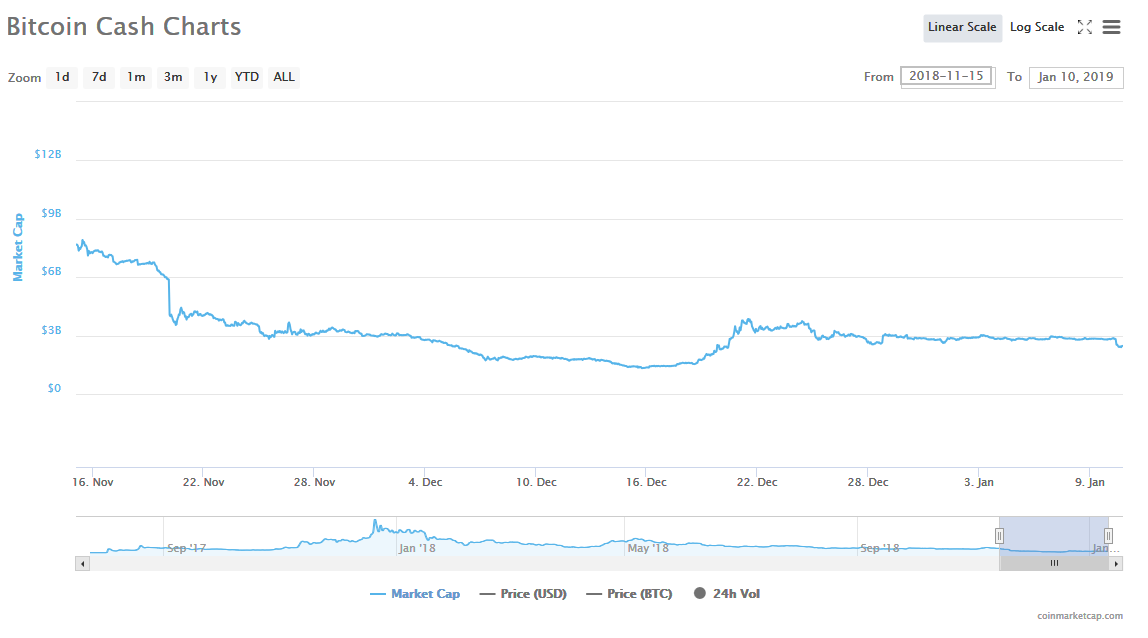Click the $3B axis label
1148x638 pixels.
(51, 330)
